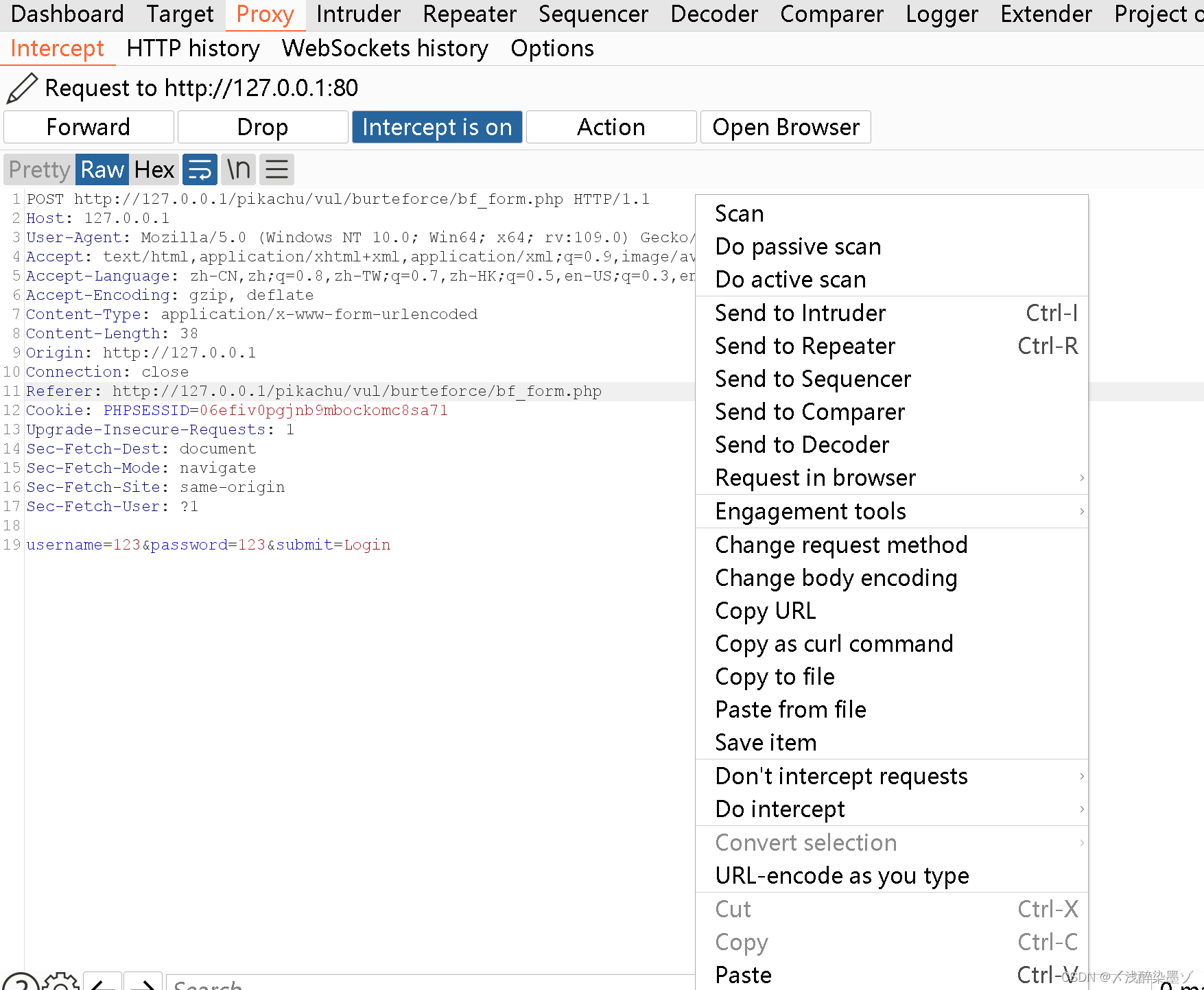Viewport: 1204px width, 990px height.
Task: Click the Content-Length: 38 header
Action: click(113, 333)
